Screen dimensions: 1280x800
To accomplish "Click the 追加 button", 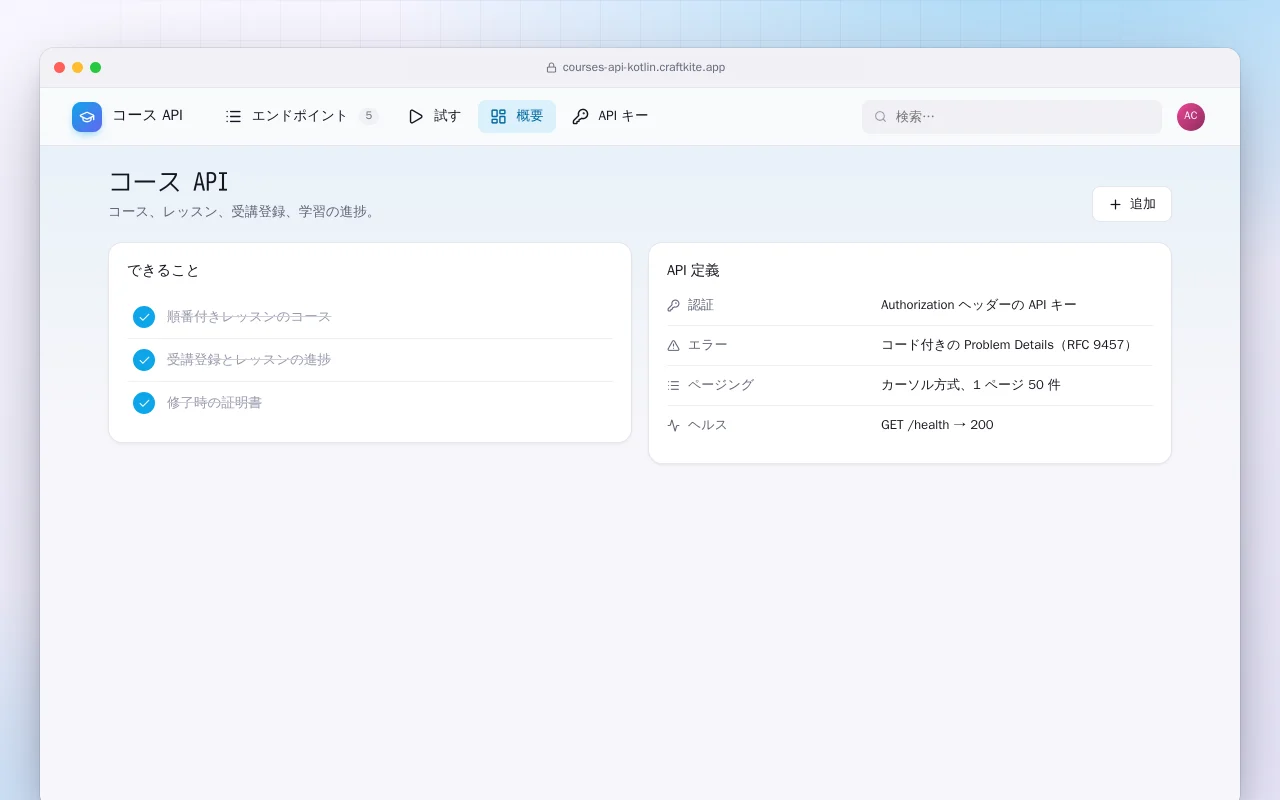I will coord(1132,204).
